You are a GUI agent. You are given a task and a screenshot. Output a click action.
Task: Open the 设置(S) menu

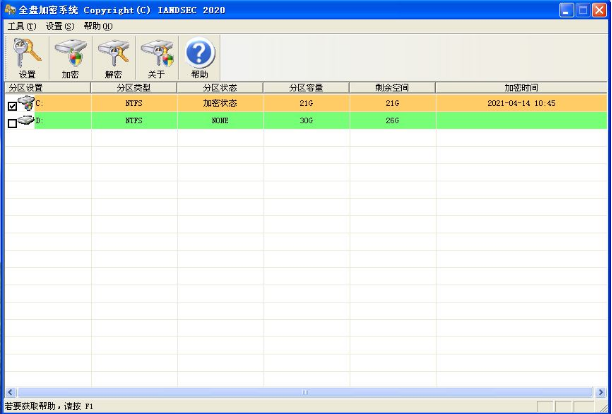coord(60,26)
